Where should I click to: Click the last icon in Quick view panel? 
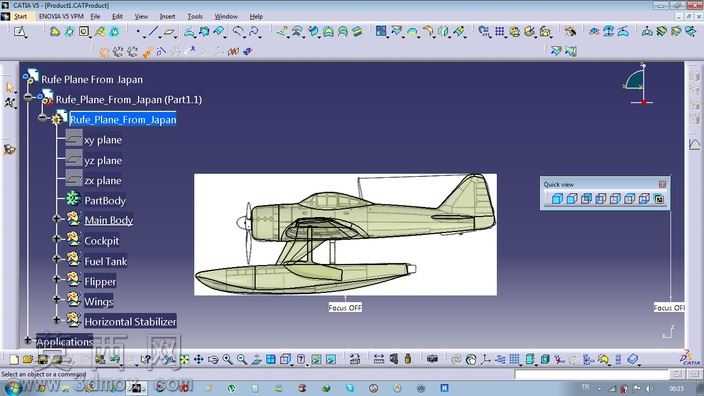click(659, 198)
